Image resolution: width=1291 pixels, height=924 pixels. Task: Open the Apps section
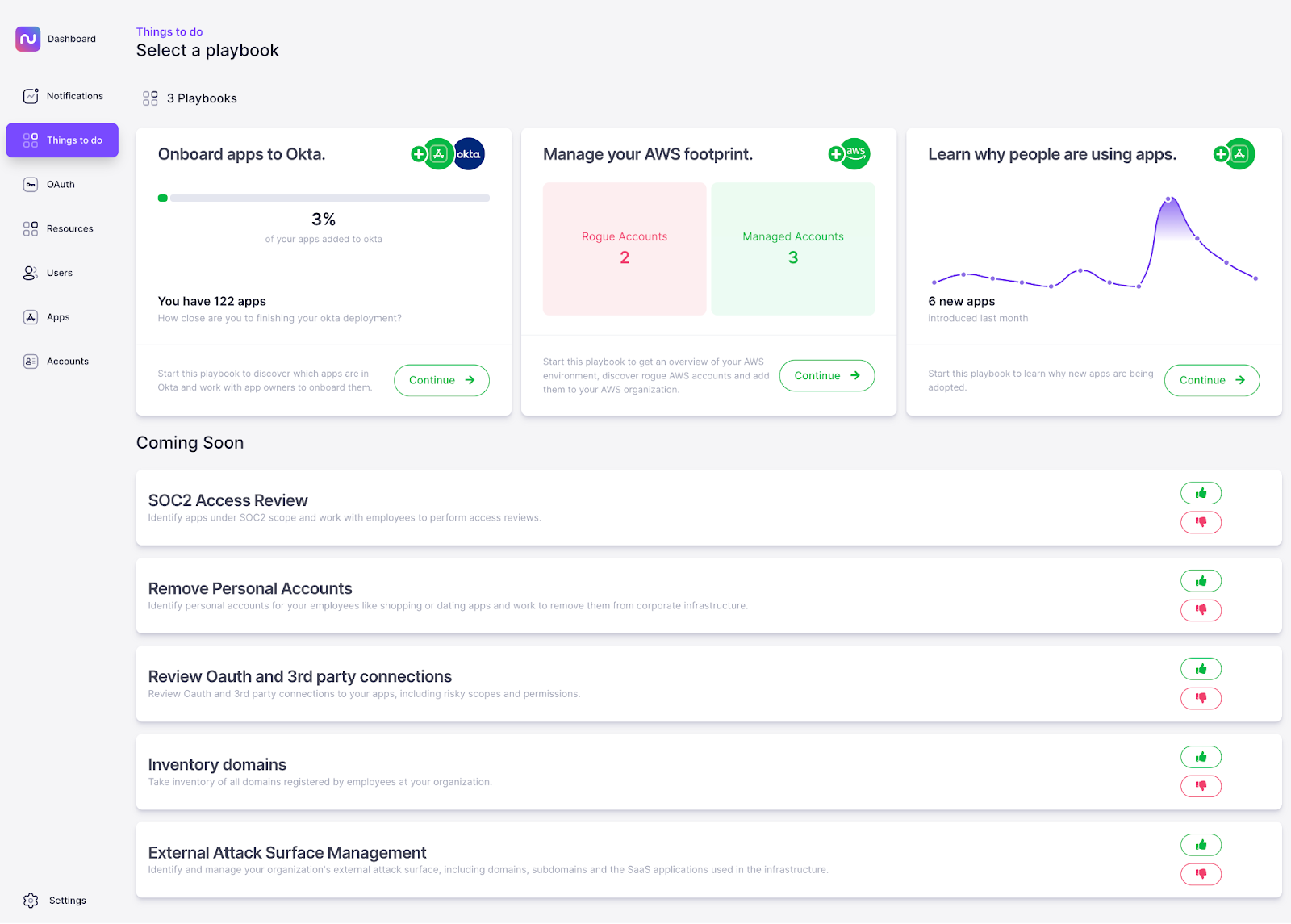(56, 316)
